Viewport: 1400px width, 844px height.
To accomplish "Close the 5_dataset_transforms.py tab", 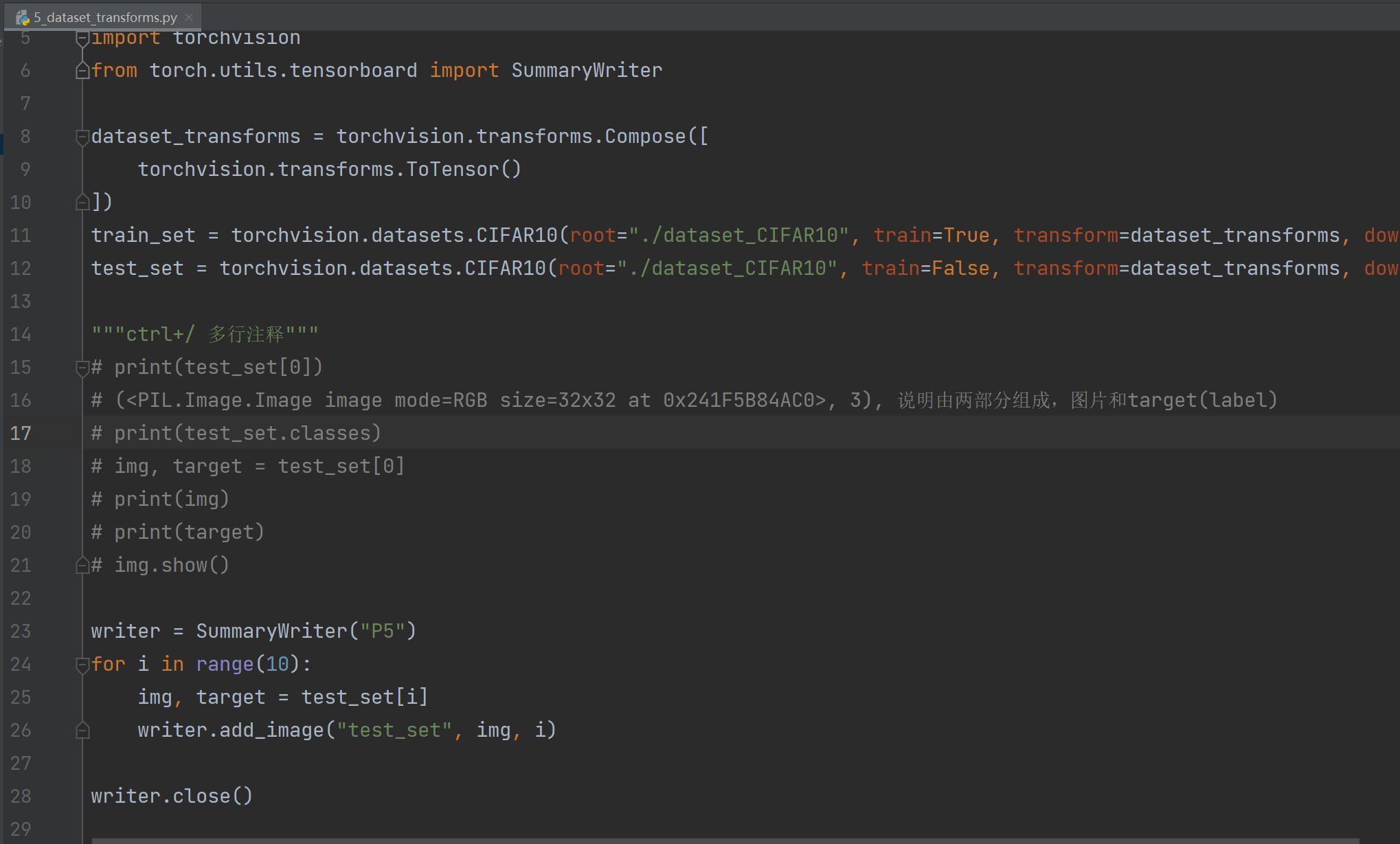I will pyautogui.click(x=189, y=17).
